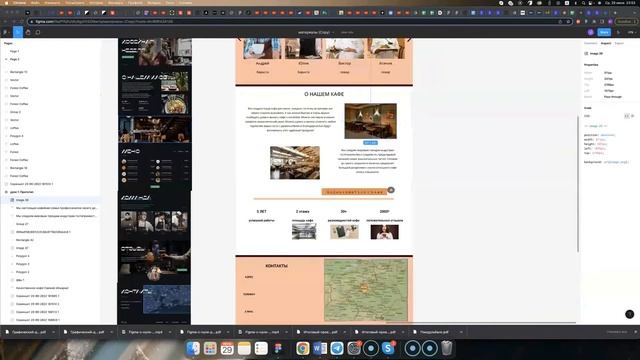Open the CSS code format dropdown
Viewport: 640px width, 360px height.
[x=588, y=116]
